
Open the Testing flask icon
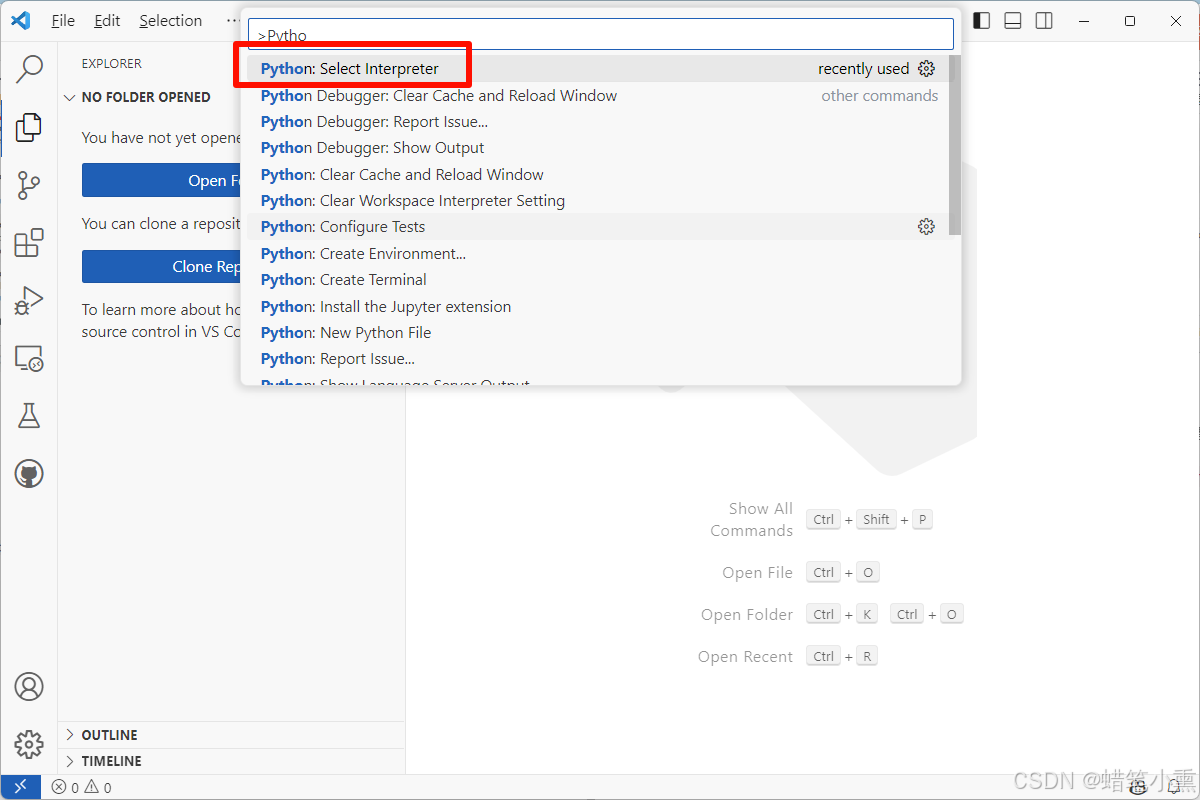tap(29, 416)
